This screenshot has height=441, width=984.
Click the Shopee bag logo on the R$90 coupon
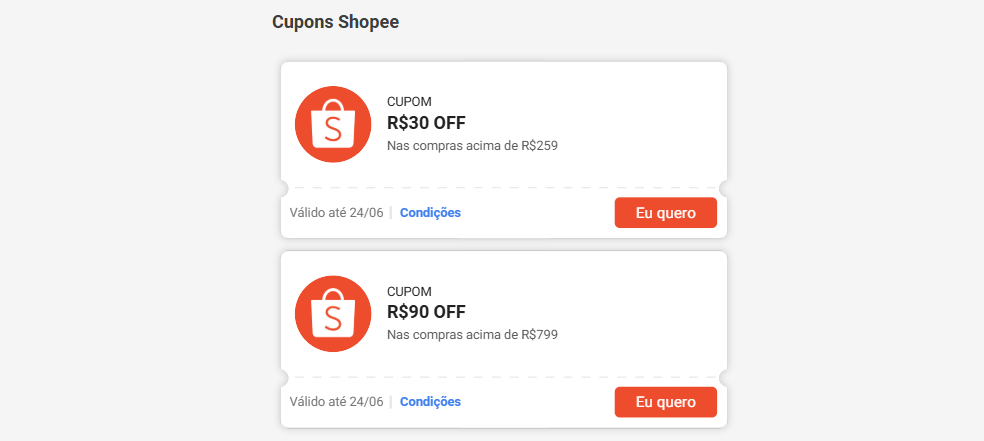[333, 313]
